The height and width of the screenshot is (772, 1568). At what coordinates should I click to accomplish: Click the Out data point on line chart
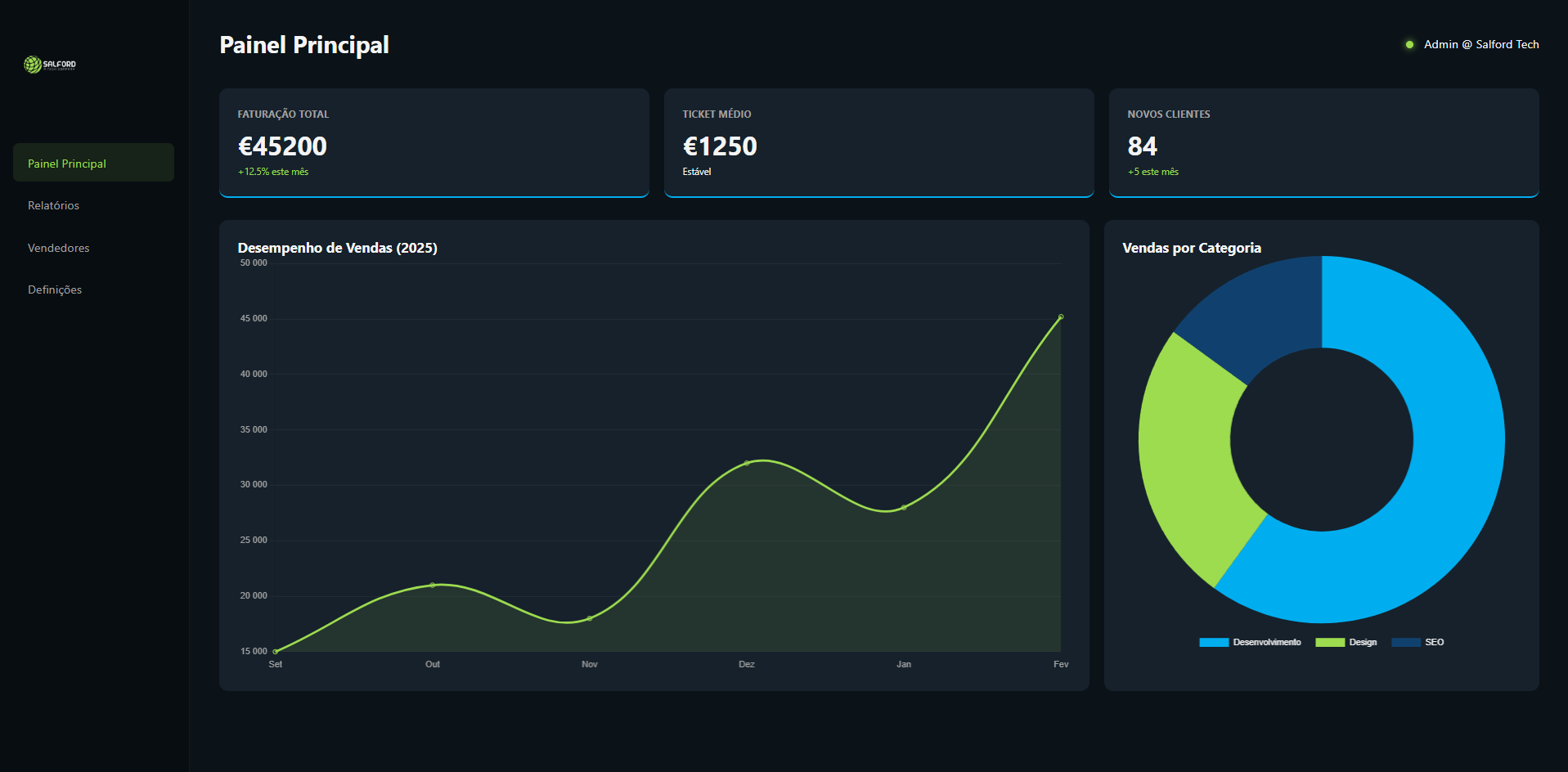(x=433, y=585)
